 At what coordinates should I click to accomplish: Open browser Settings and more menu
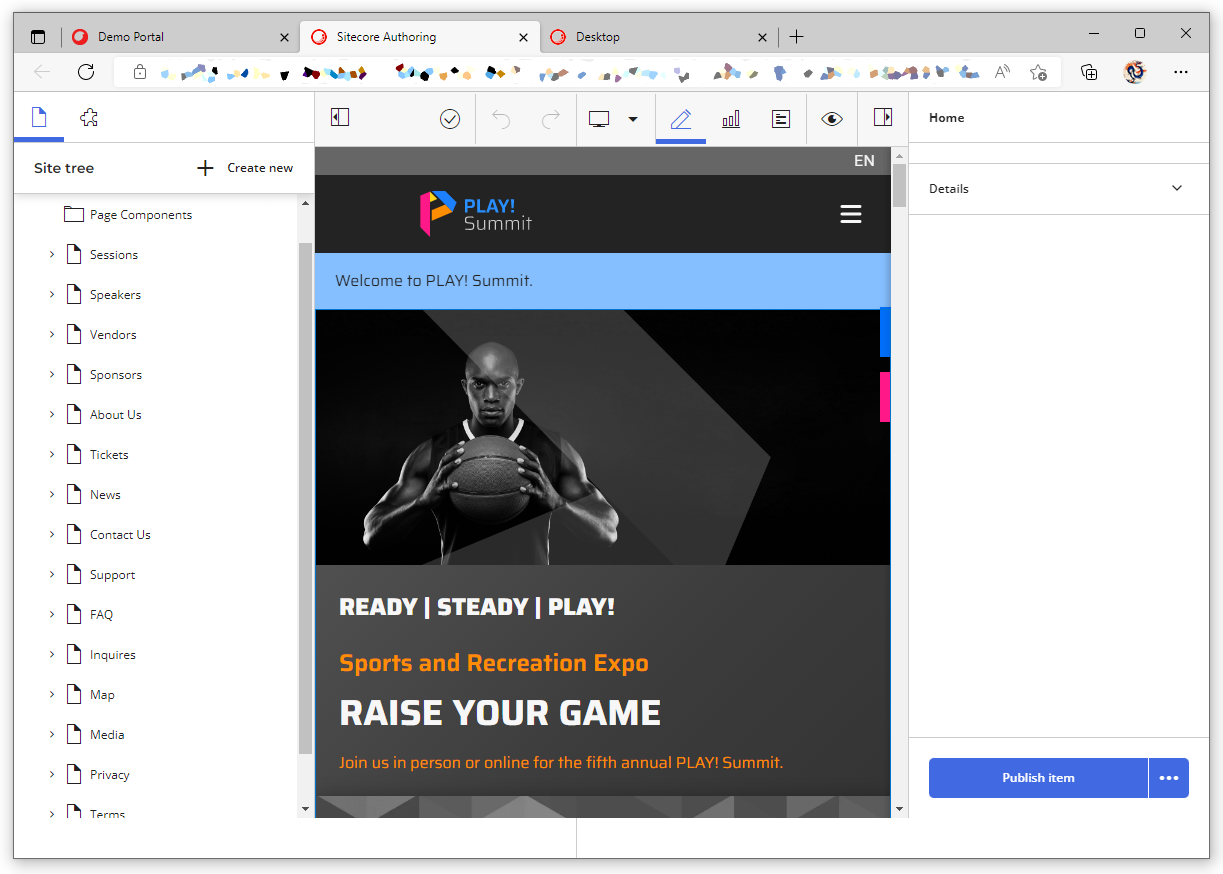tap(1181, 72)
